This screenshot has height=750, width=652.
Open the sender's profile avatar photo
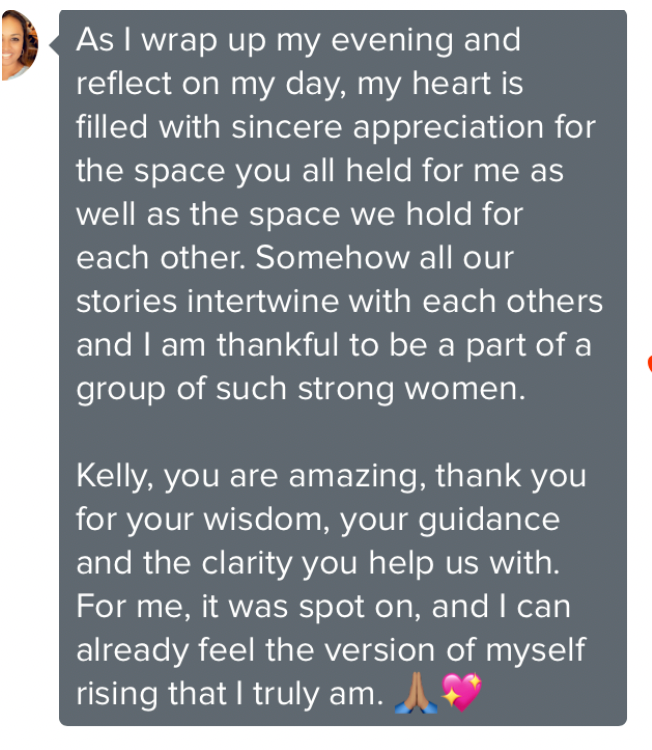(19, 45)
